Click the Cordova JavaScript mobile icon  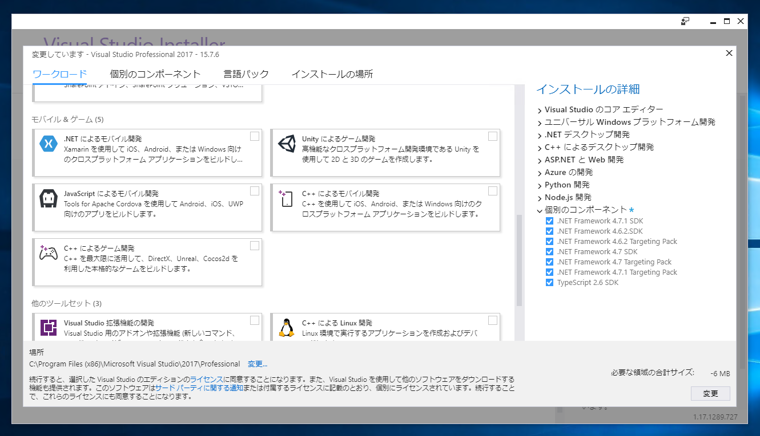click(48, 199)
